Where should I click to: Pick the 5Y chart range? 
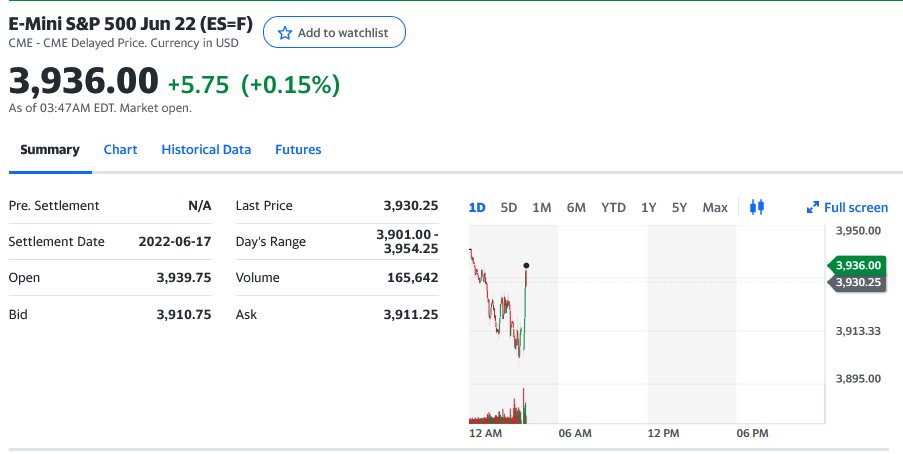(x=680, y=207)
